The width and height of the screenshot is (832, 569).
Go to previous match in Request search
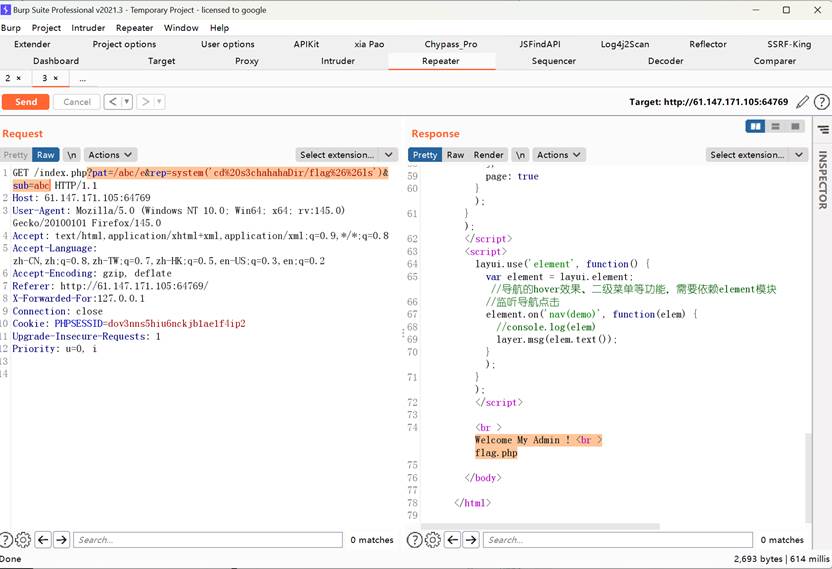[x=43, y=540]
